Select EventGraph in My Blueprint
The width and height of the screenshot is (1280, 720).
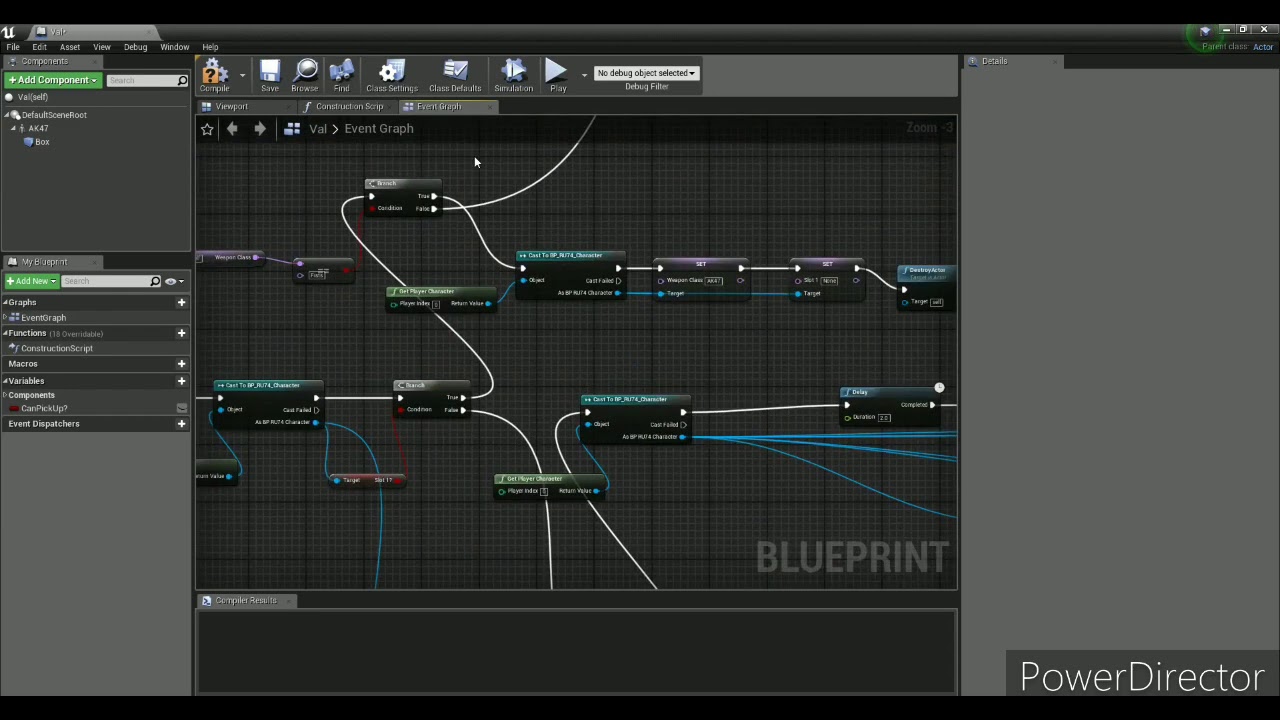[43, 318]
